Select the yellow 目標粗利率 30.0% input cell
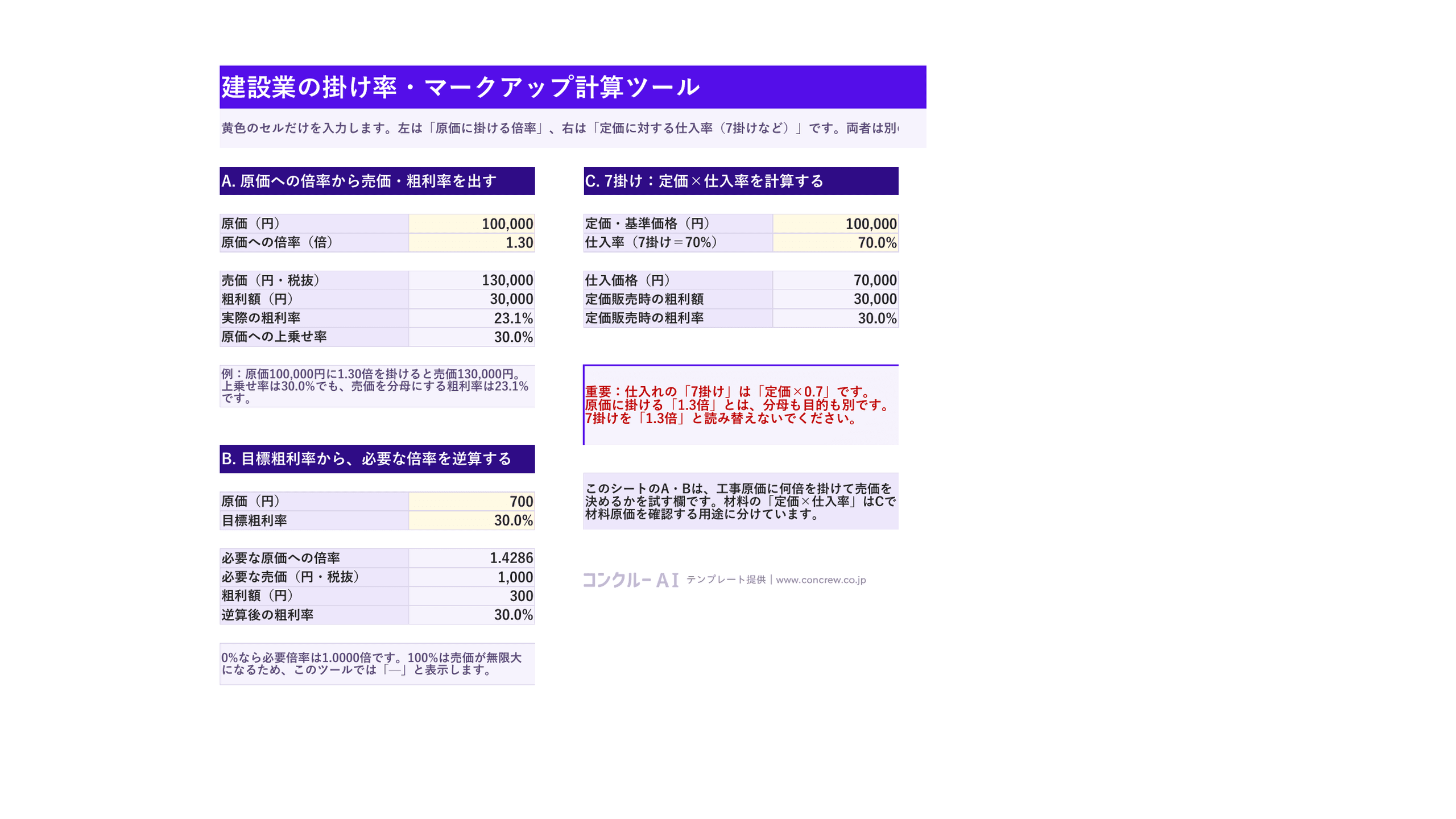The image size is (1456, 819). click(x=471, y=520)
